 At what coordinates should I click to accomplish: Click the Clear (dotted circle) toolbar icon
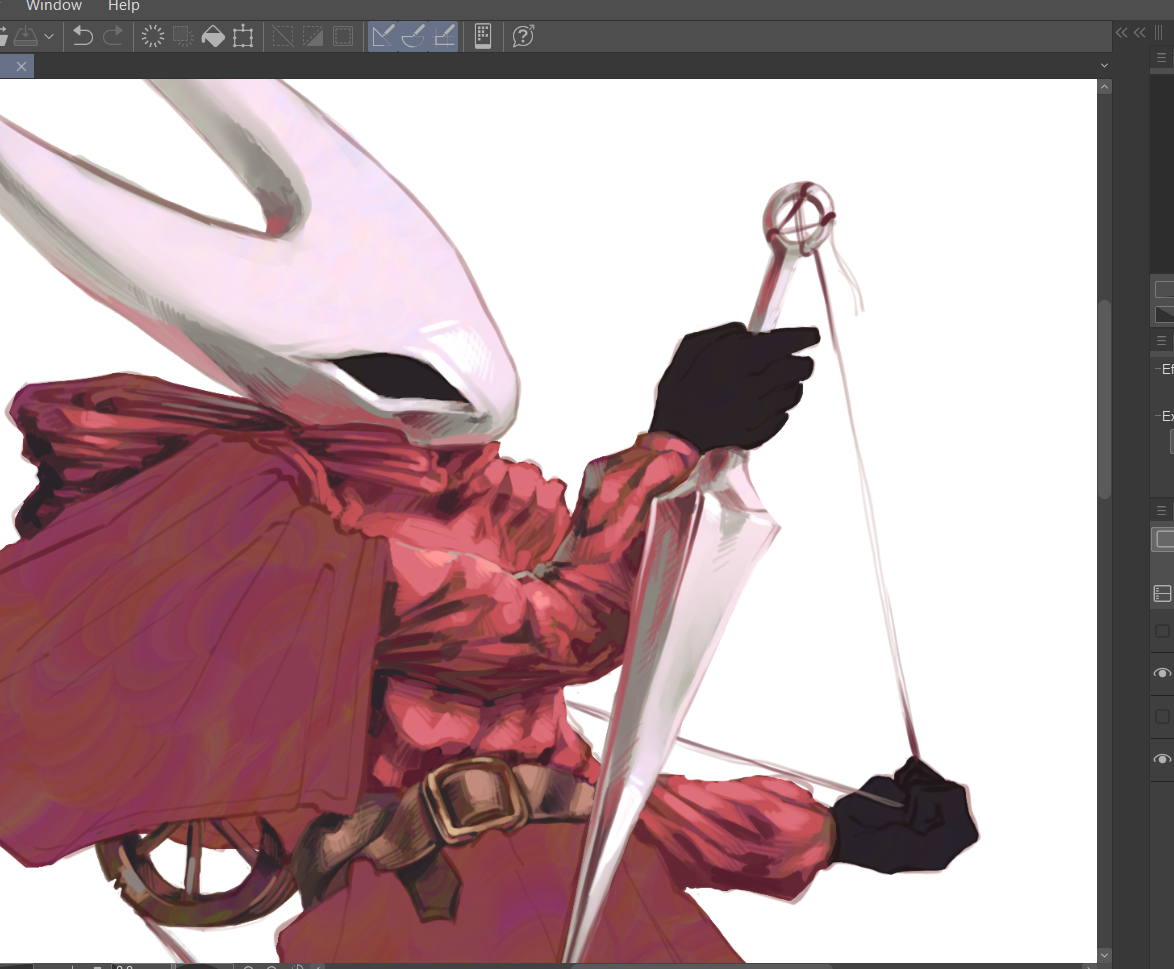point(153,37)
